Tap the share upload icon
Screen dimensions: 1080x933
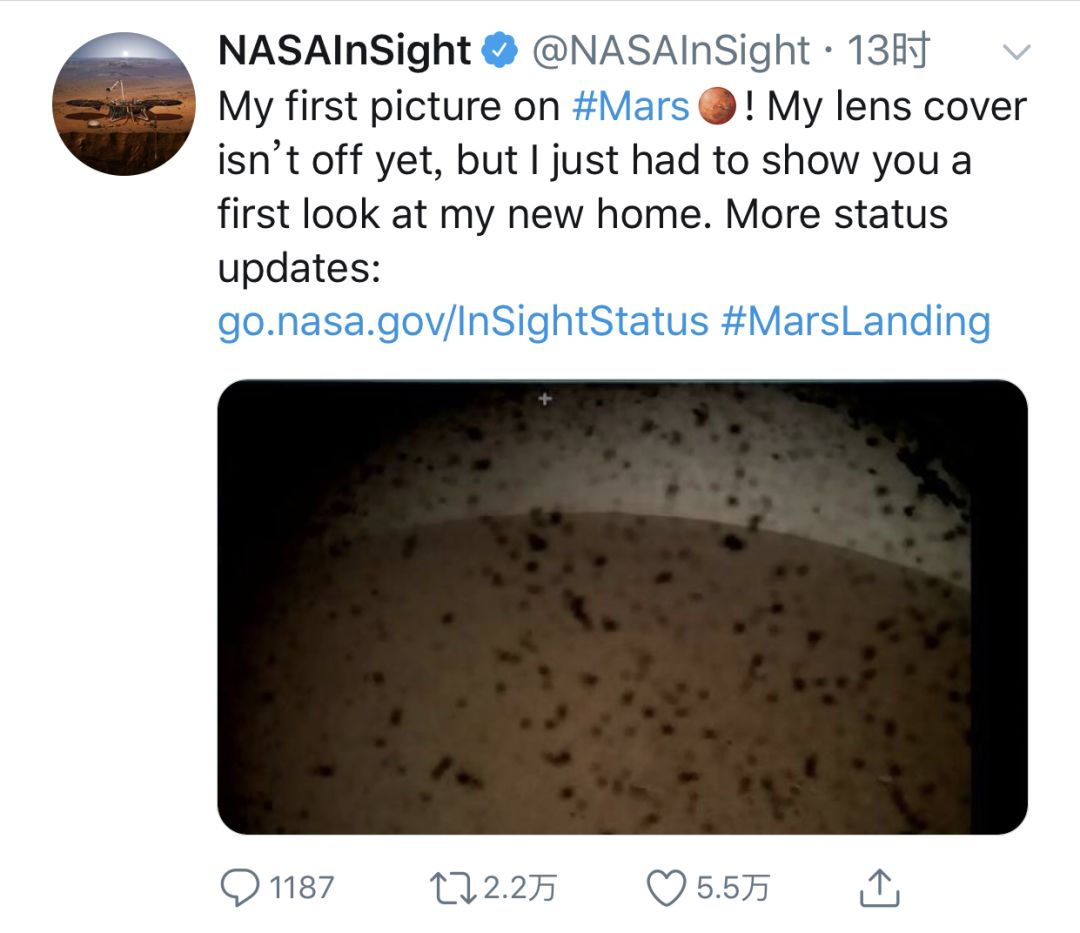coord(880,888)
